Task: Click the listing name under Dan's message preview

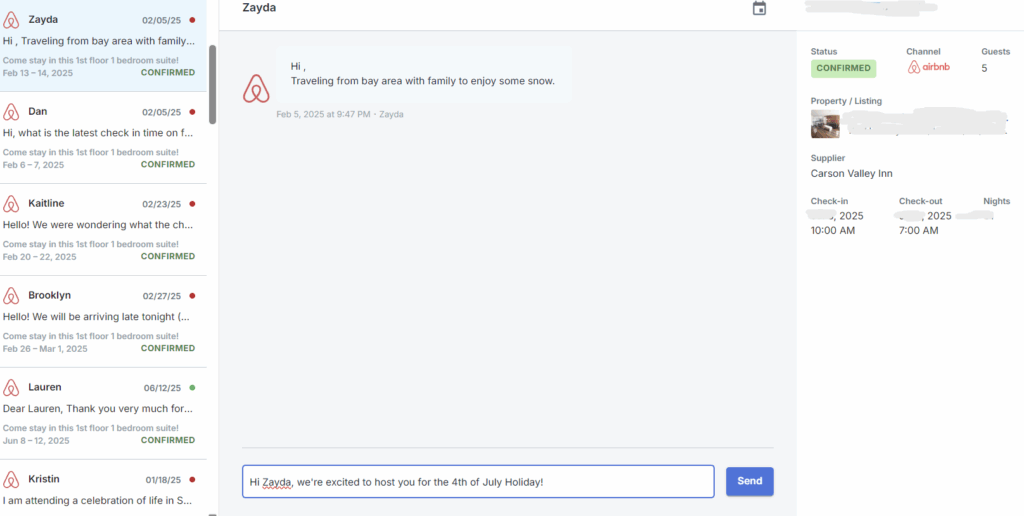Action: coord(91,152)
